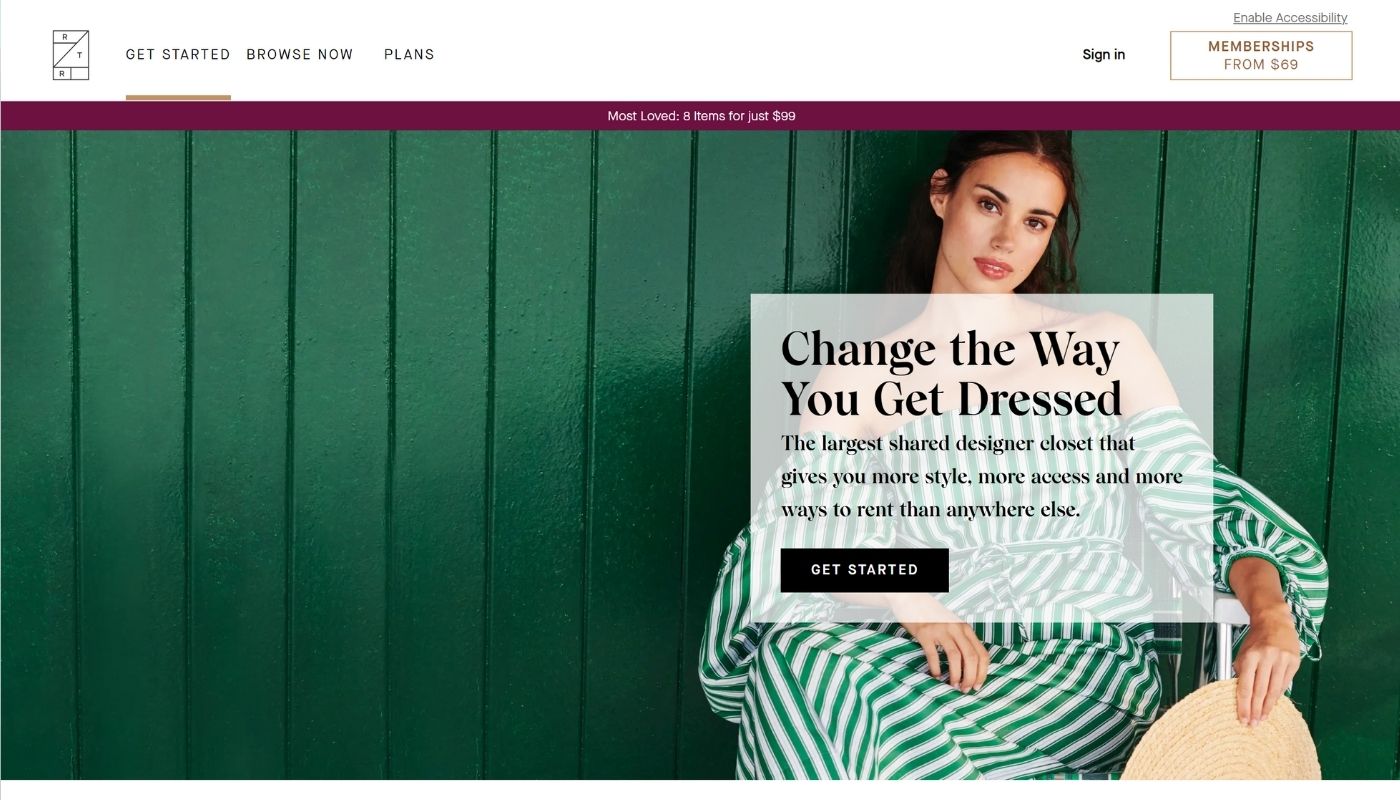
Task: Click the Enable Accessibility link
Action: tap(1290, 18)
